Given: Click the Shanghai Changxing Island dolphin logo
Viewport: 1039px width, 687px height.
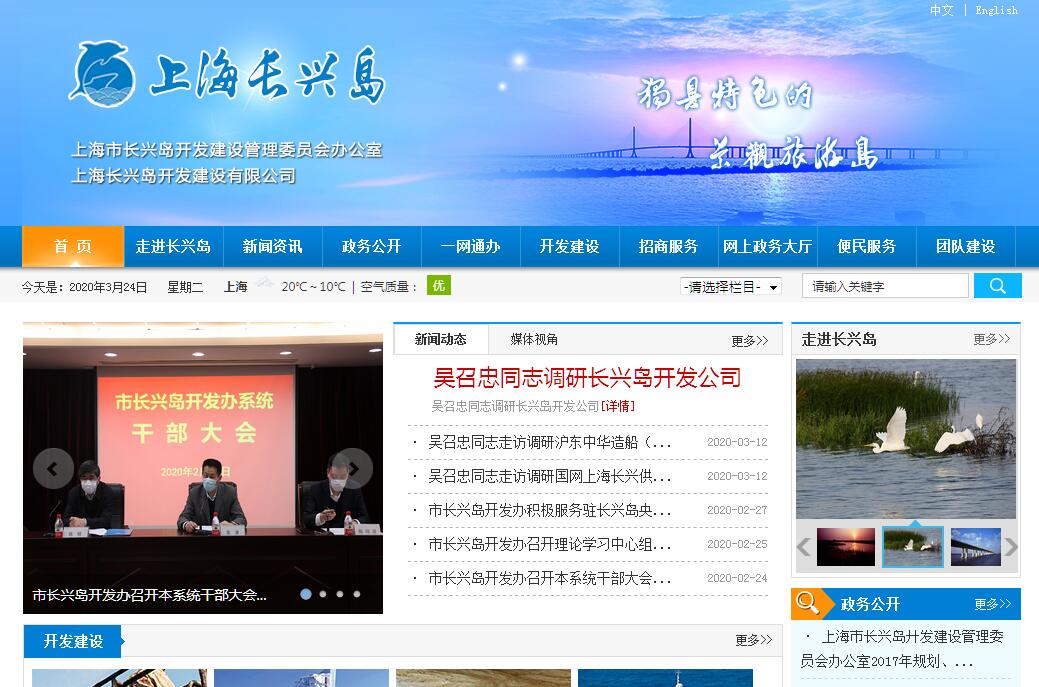Looking at the screenshot, I should 103,74.
